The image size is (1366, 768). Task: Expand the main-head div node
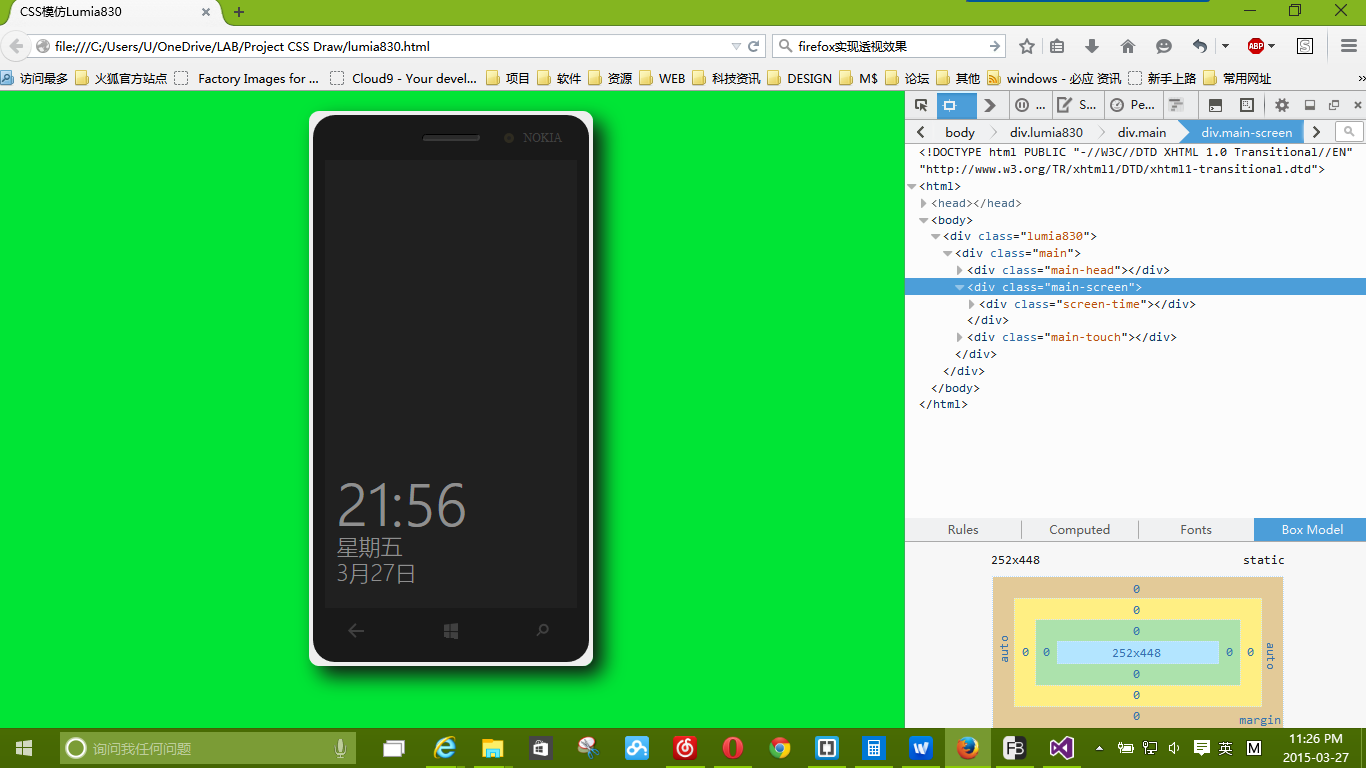pyautogui.click(x=960, y=270)
